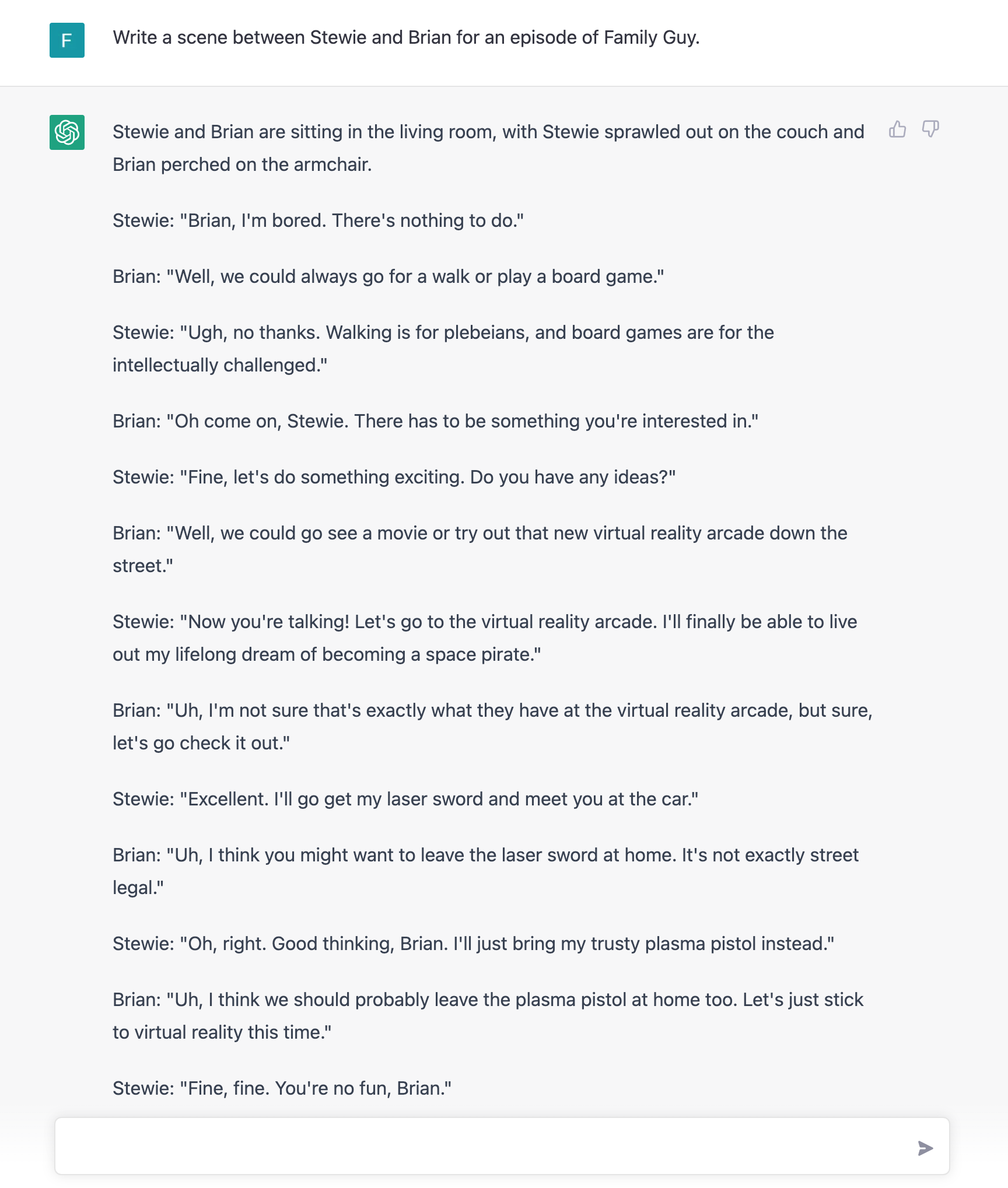Click Stewie's trusty plasma pistol line
The height and width of the screenshot is (1188, 1008).
click(473, 944)
